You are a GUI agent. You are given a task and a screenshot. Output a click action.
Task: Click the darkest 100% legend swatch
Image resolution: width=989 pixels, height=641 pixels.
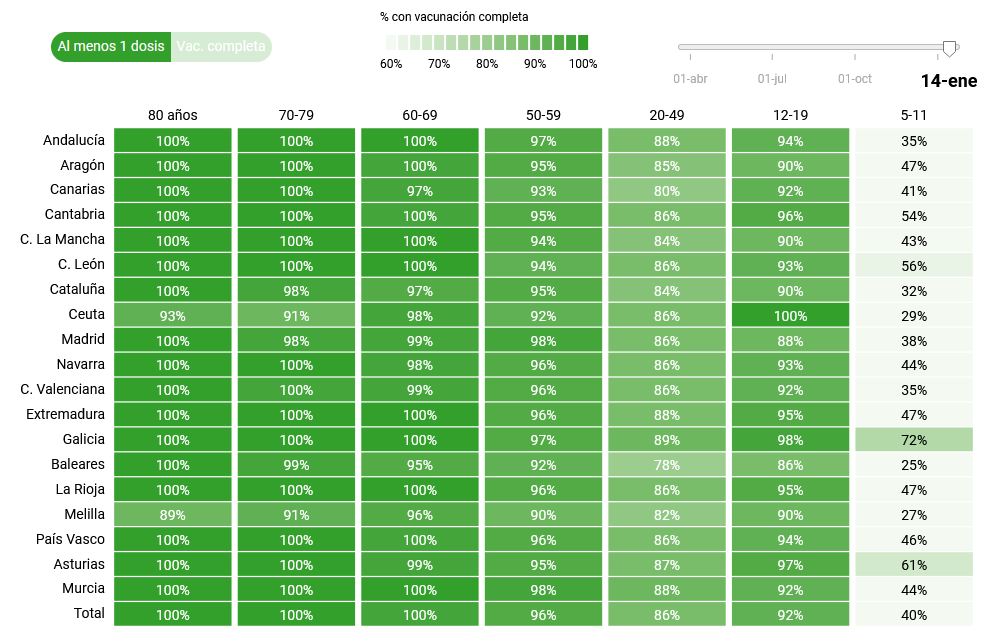point(582,43)
